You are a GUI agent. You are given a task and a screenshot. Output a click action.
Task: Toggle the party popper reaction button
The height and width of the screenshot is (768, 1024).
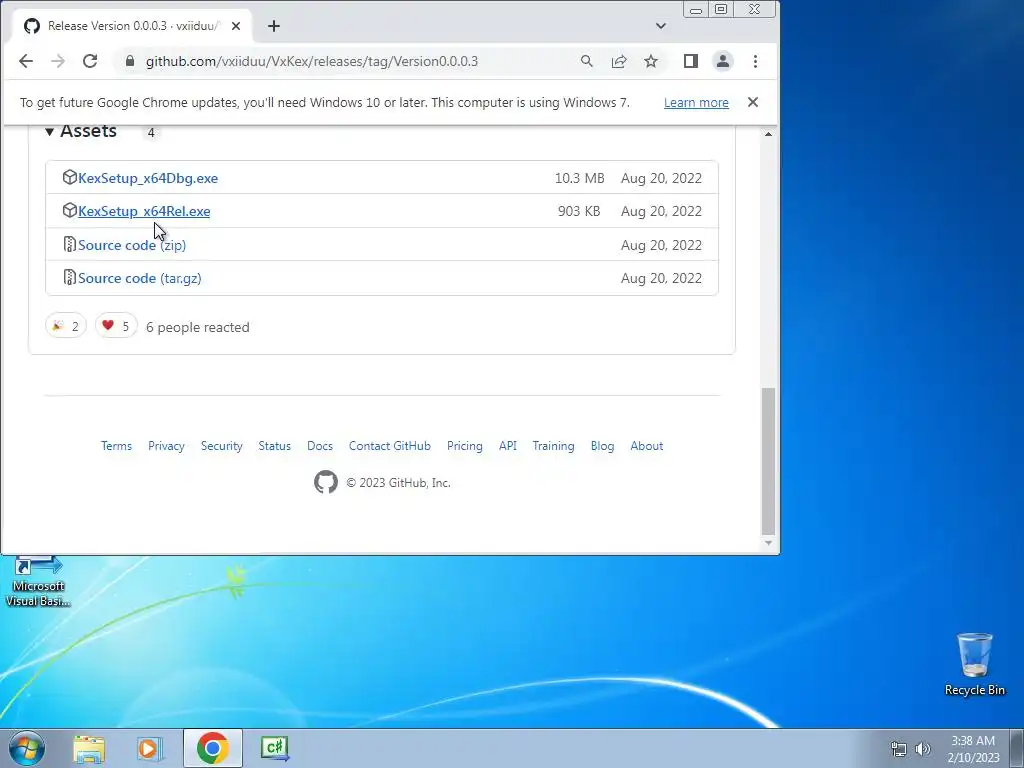(x=66, y=326)
